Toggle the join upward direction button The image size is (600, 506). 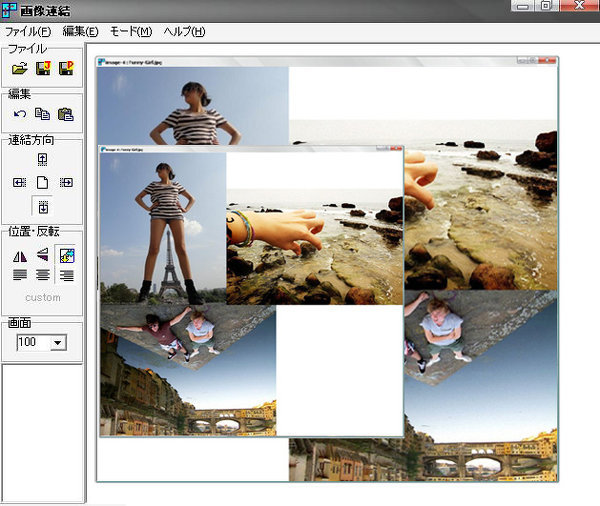tap(42, 159)
